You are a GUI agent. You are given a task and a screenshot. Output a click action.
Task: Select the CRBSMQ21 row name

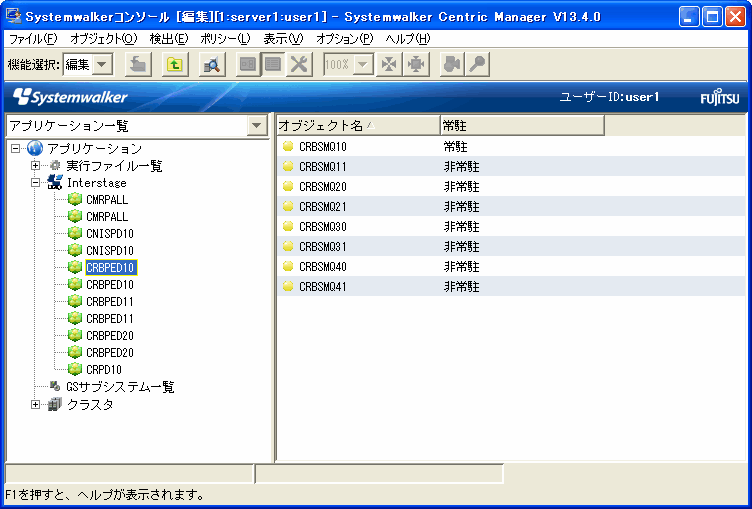[323, 207]
